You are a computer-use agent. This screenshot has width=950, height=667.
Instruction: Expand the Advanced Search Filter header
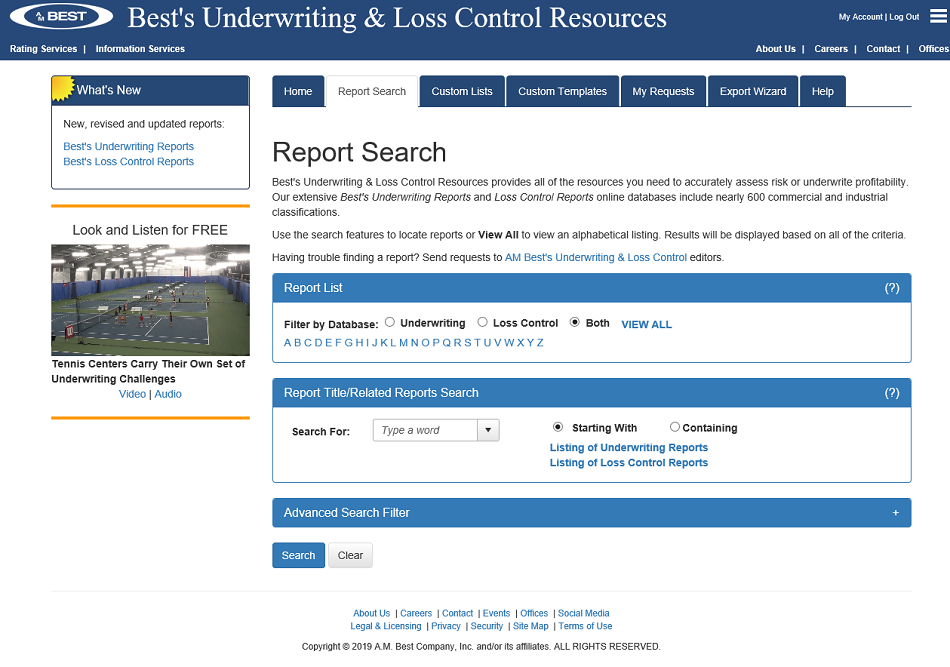(592, 513)
